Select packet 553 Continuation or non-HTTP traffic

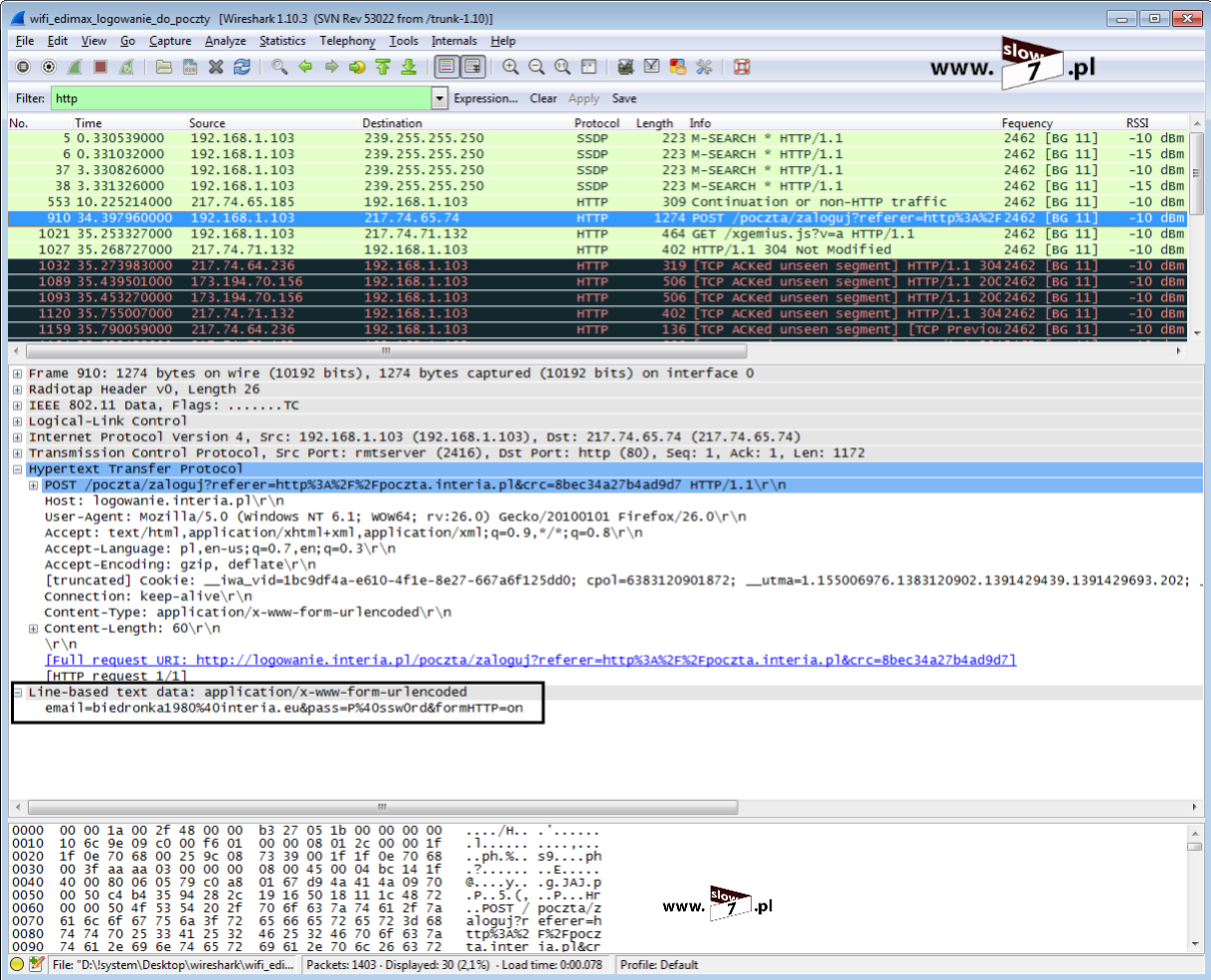pos(598,202)
